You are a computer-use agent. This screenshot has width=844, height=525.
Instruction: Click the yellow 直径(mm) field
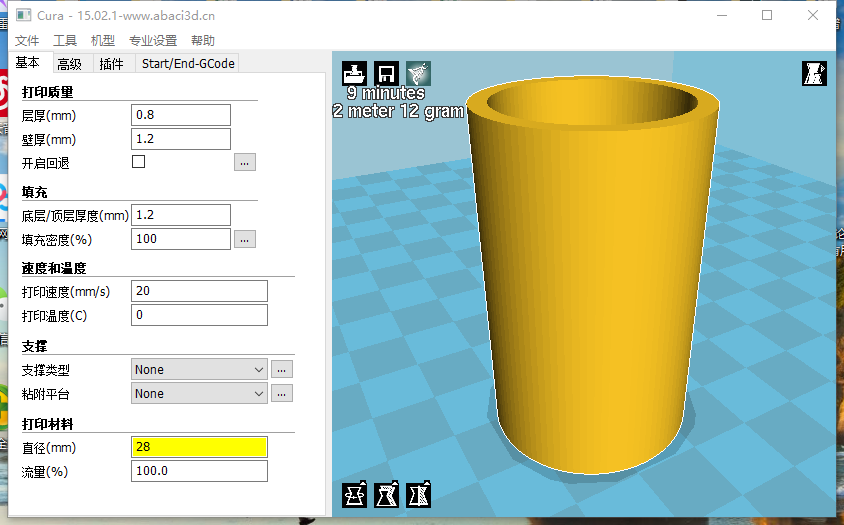pos(199,447)
